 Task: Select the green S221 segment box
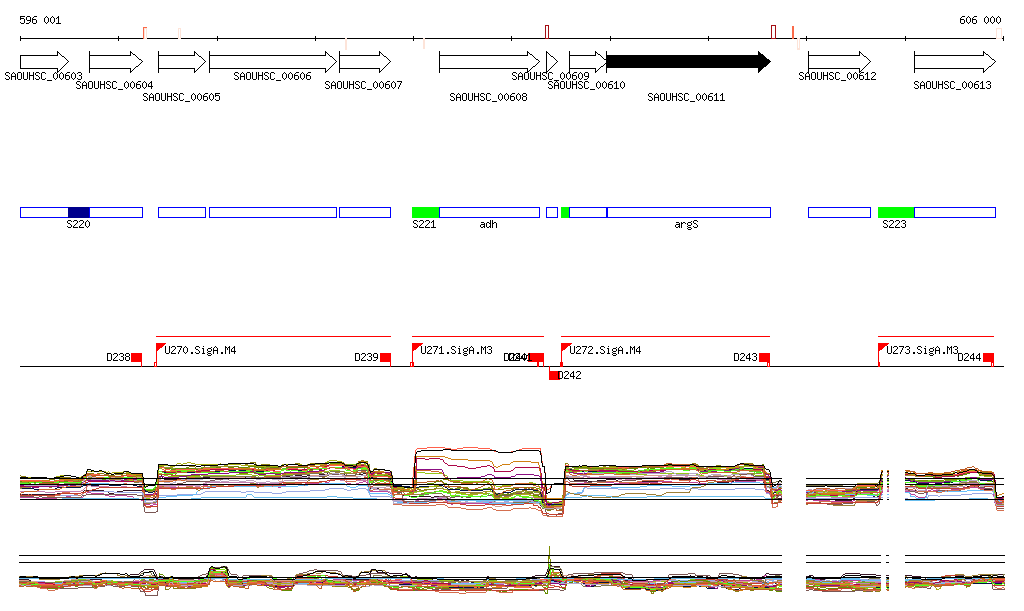click(426, 212)
